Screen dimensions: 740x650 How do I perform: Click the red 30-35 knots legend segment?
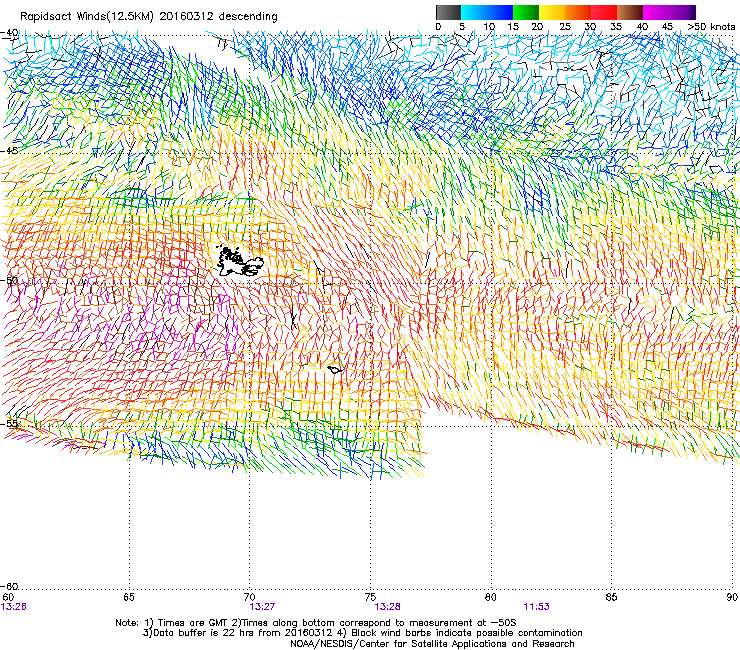point(604,12)
